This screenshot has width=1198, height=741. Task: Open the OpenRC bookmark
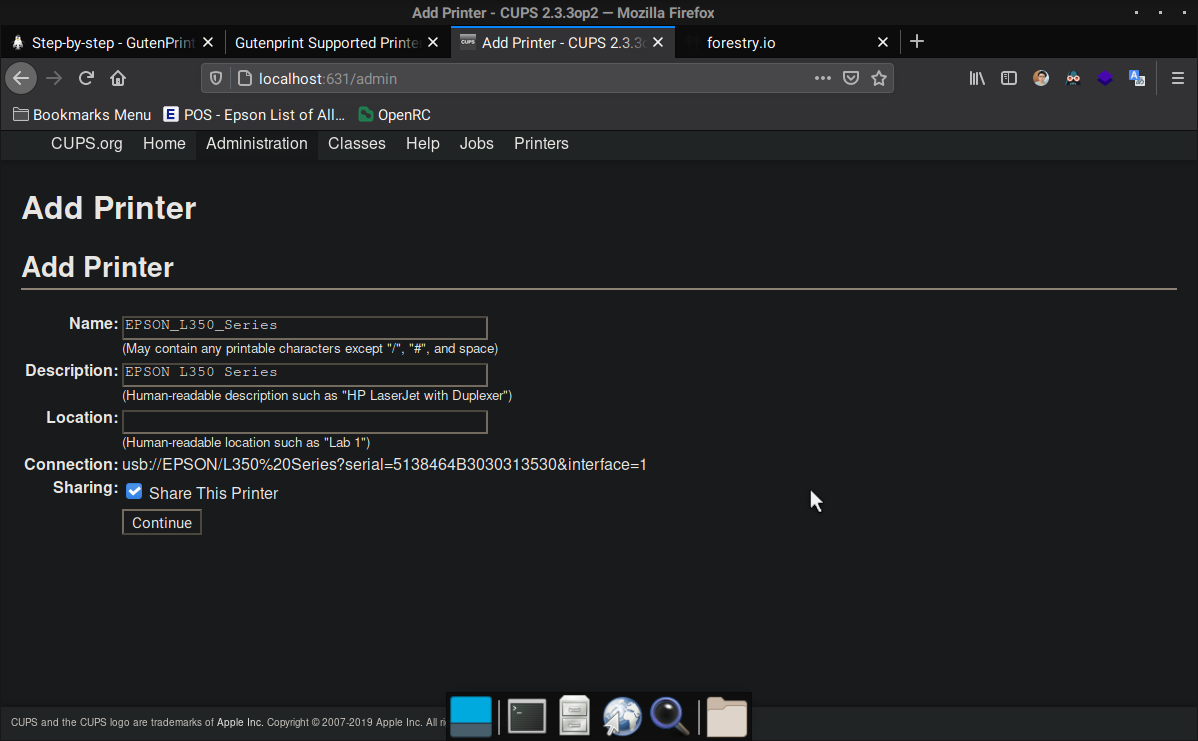(x=394, y=115)
